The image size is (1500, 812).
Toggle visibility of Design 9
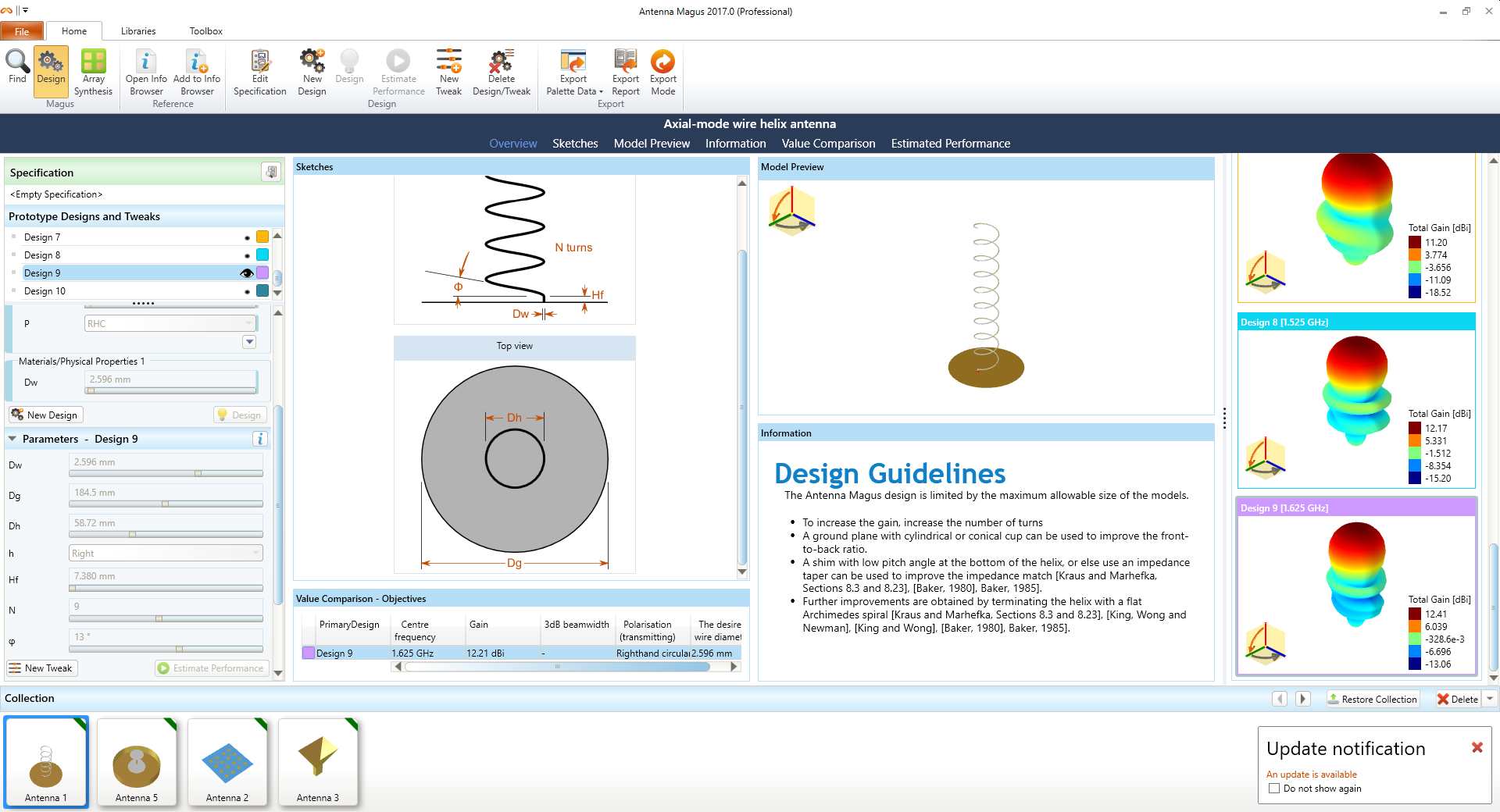247,273
